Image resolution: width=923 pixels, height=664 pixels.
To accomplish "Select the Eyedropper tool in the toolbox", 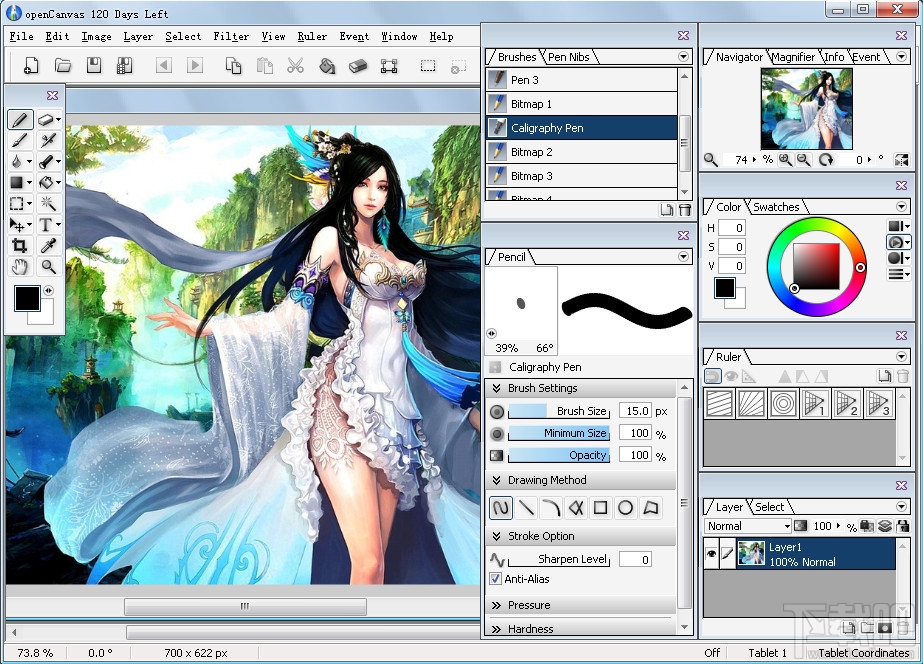I will [47, 246].
